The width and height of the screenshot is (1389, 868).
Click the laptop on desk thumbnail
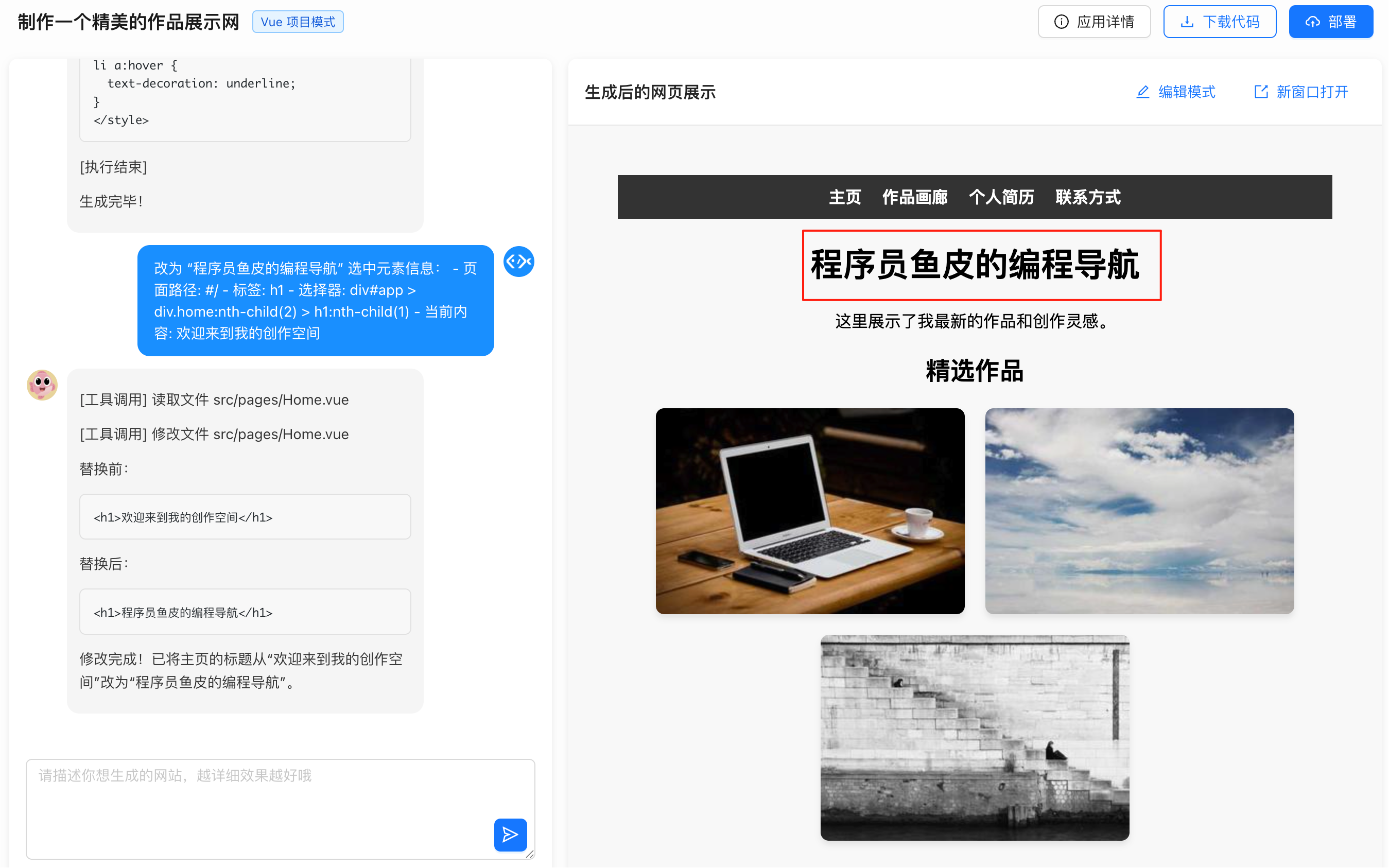point(810,511)
